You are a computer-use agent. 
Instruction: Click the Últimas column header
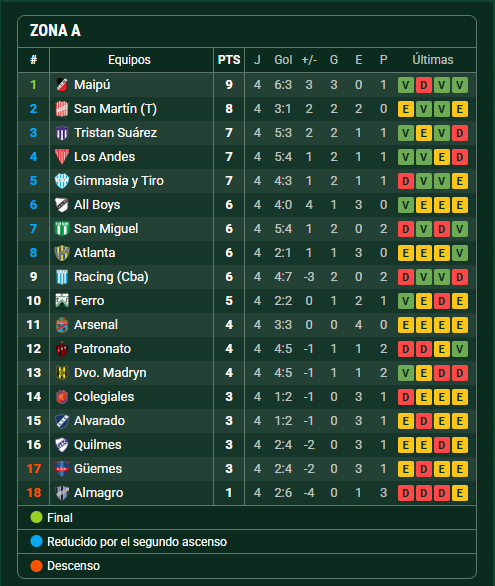click(x=433, y=60)
